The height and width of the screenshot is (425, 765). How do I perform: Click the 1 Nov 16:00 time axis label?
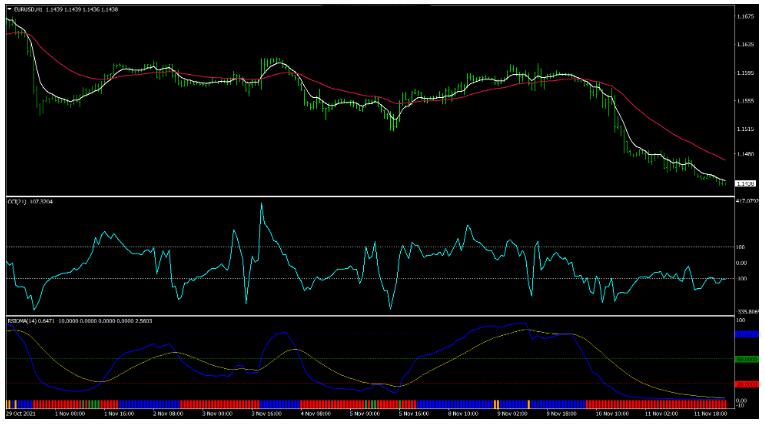click(x=119, y=414)
